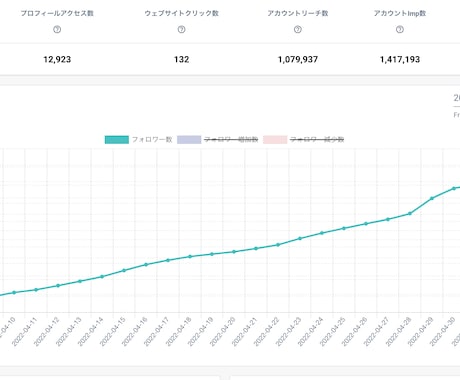
Task: Click data point for 2022-04-22
Action: tap(278, 245)
